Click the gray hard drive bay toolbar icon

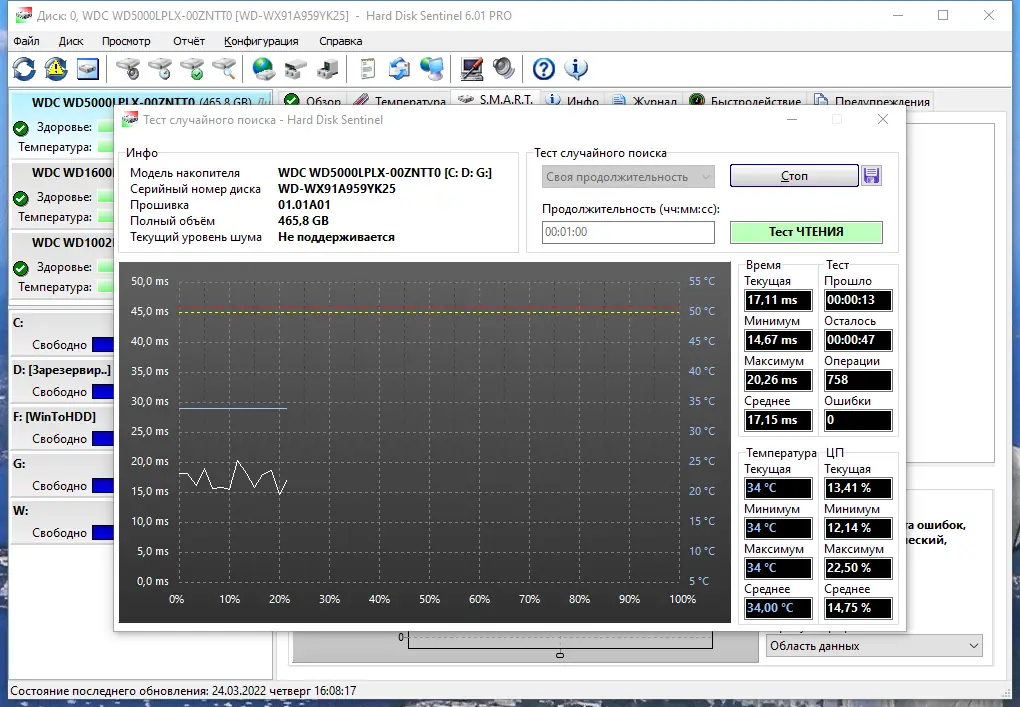296,68
